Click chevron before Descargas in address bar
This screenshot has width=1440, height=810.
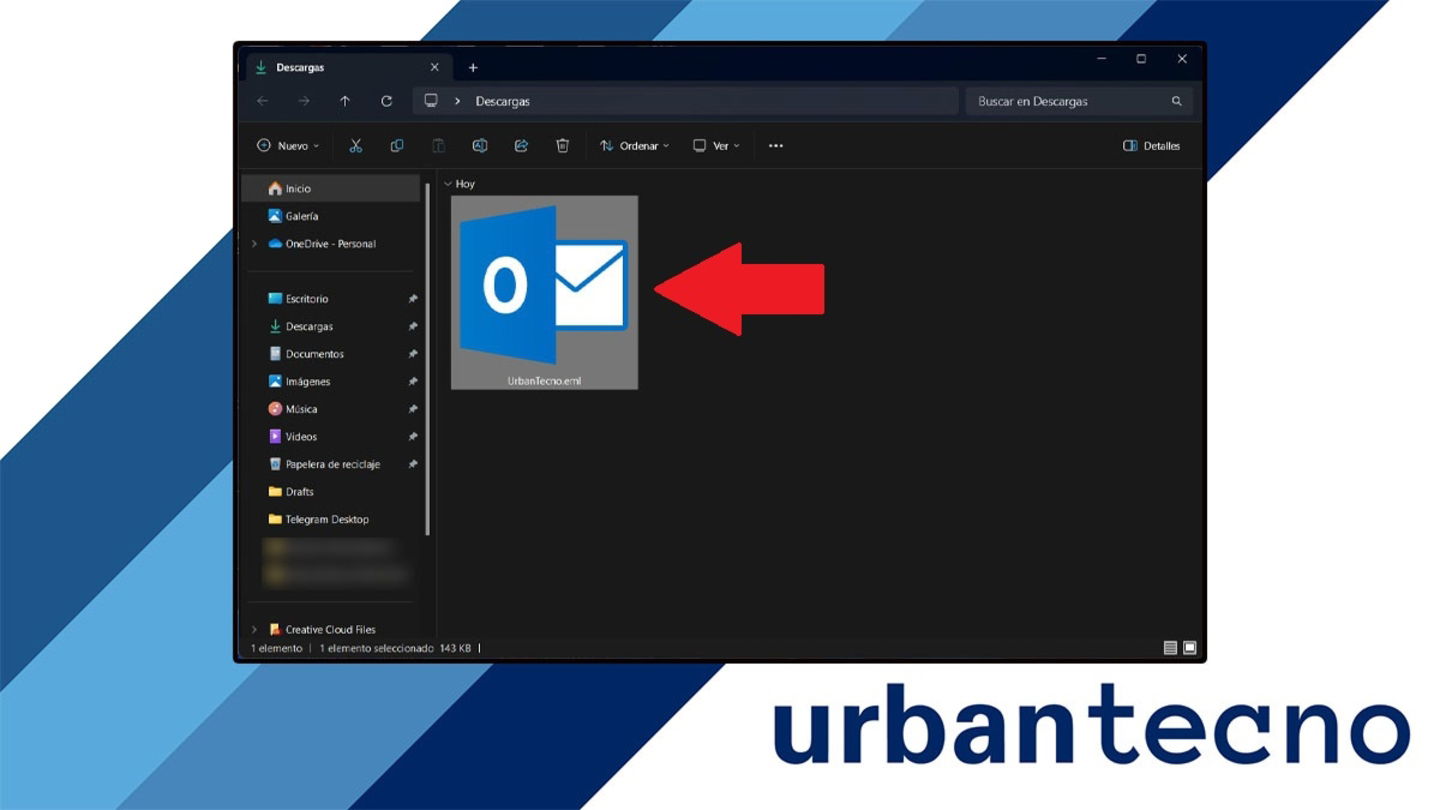457,101
